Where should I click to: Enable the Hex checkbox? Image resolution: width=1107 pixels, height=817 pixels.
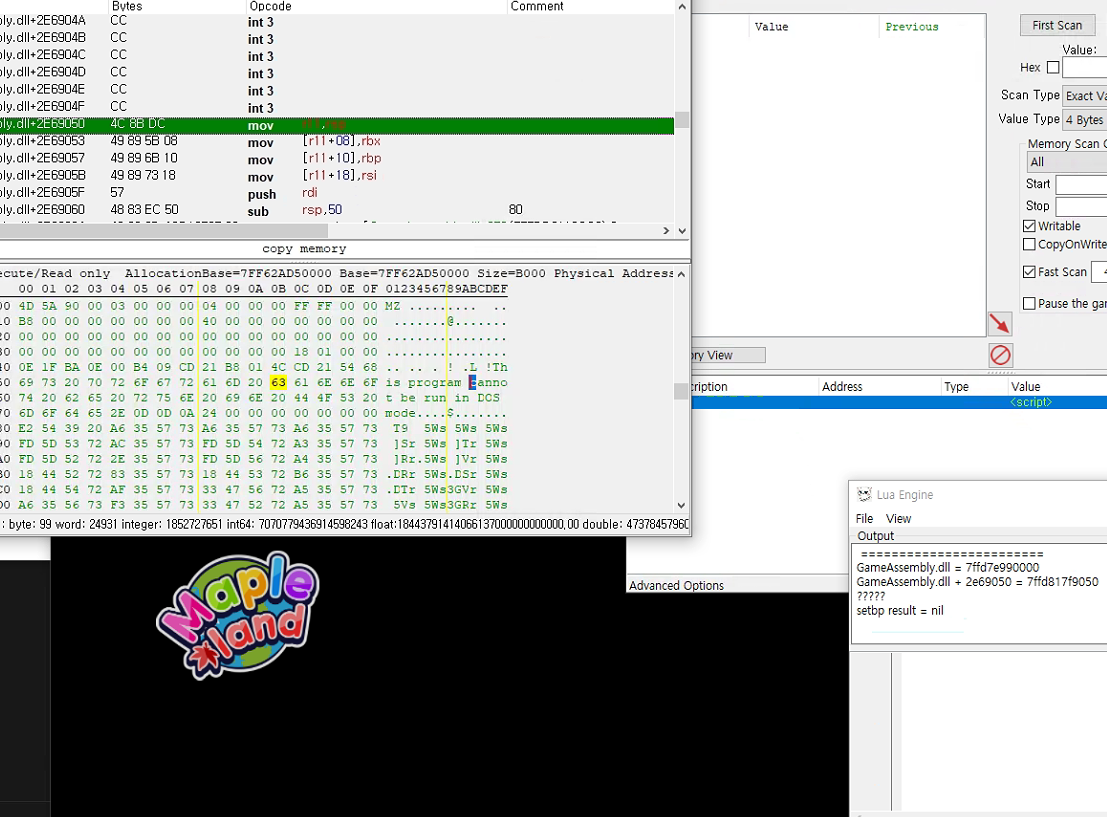[x=1052, y=67]
